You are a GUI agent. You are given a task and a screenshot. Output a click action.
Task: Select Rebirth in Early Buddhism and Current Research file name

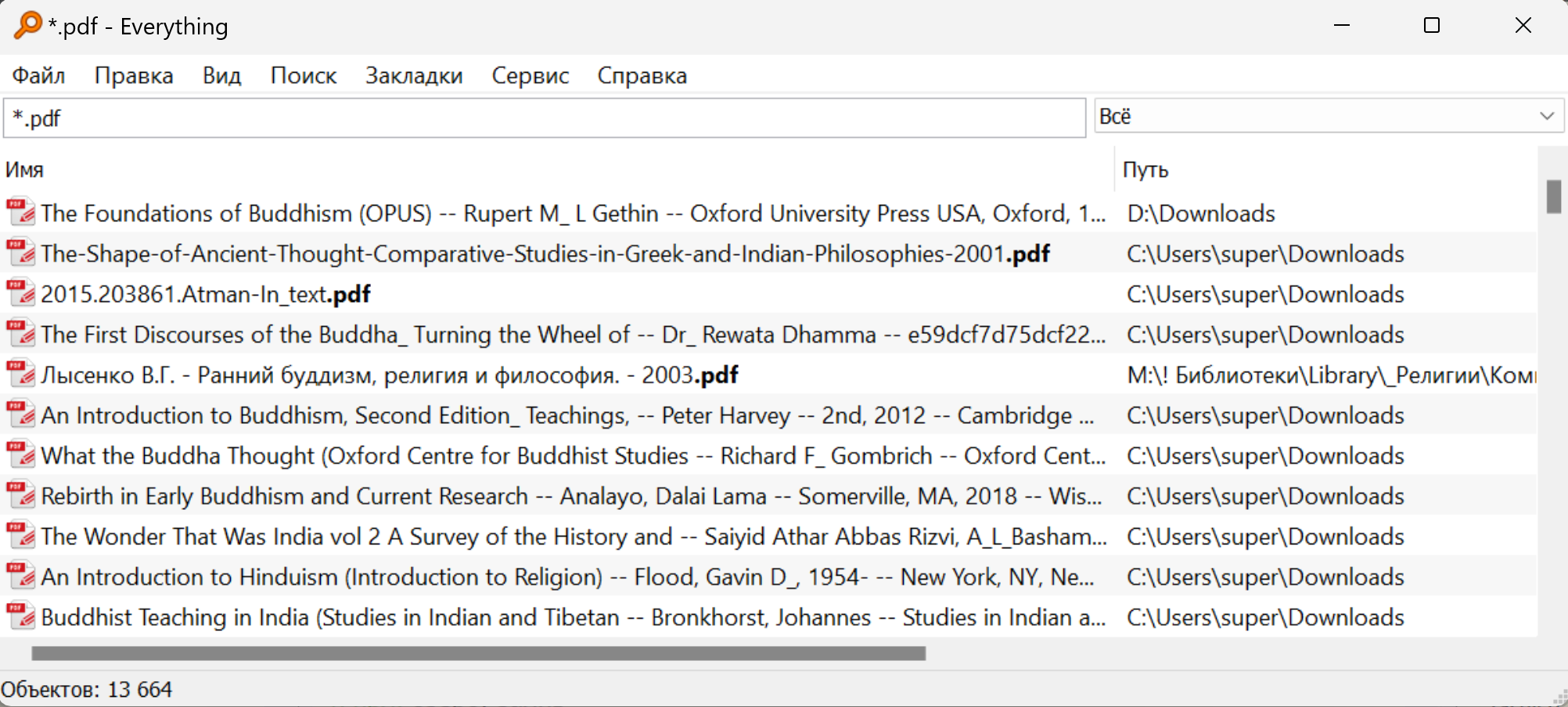(x=571, y=497)
